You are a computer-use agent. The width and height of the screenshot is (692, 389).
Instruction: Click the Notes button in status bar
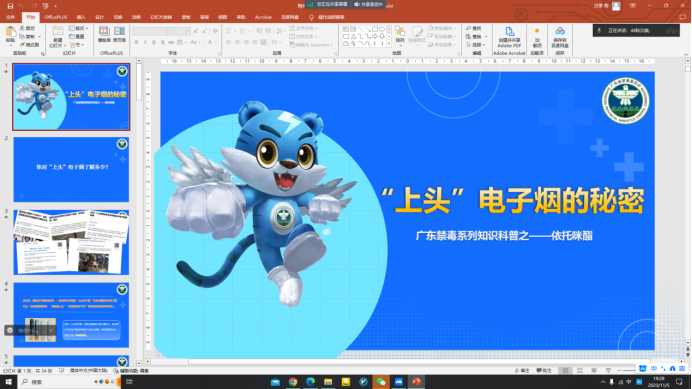tap(522, 370)
